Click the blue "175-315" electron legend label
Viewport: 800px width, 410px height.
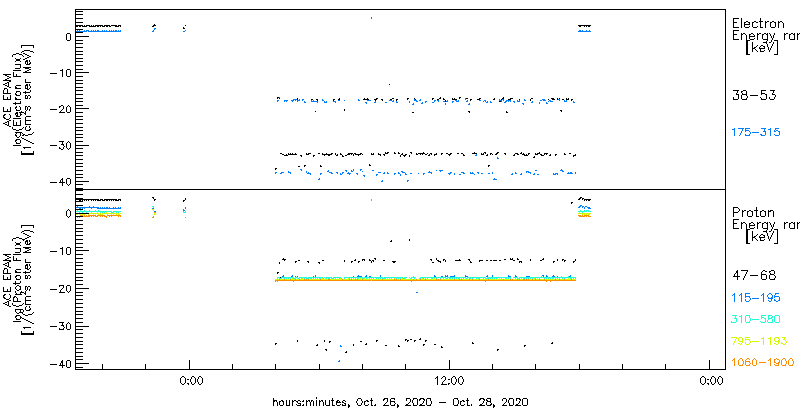tap(756, 133)
